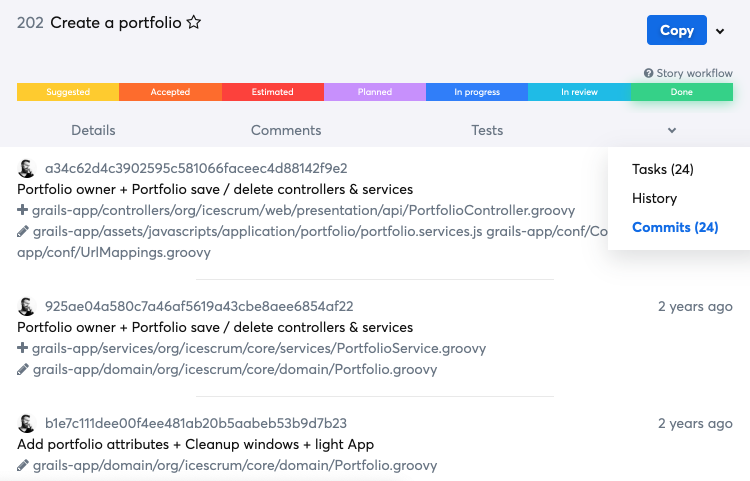Open commit 925ae04a580c7a46af5619a43cbe8aee6854af22
The width and height of the screenshot is (750, 481).
pos(199,306)
